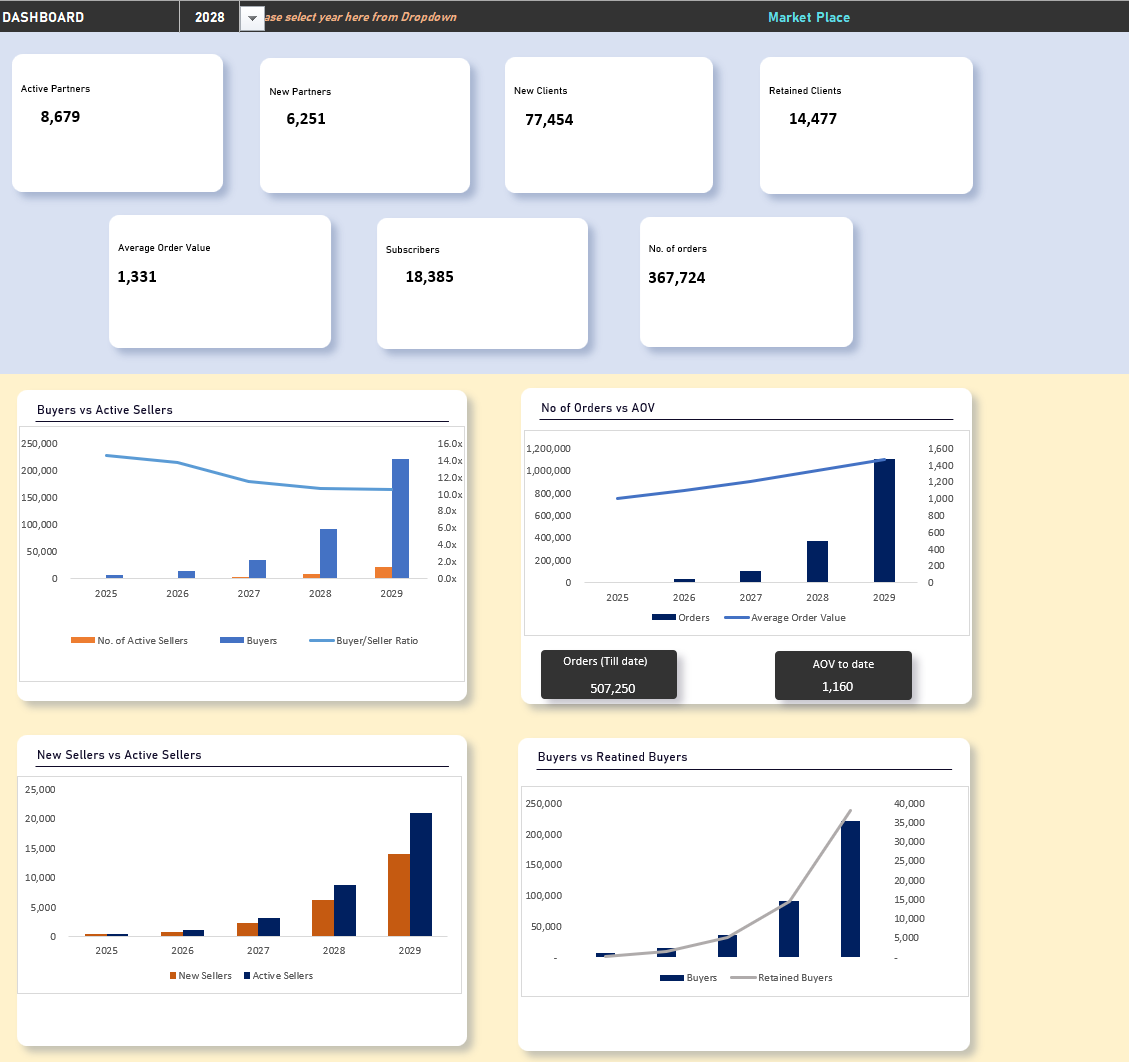Image resolution: width=1129 pixels, height=1062 pixels.
Task: Click the 2029 Active Sellers bar in New Sellers chart
Action: pos(421,875)
